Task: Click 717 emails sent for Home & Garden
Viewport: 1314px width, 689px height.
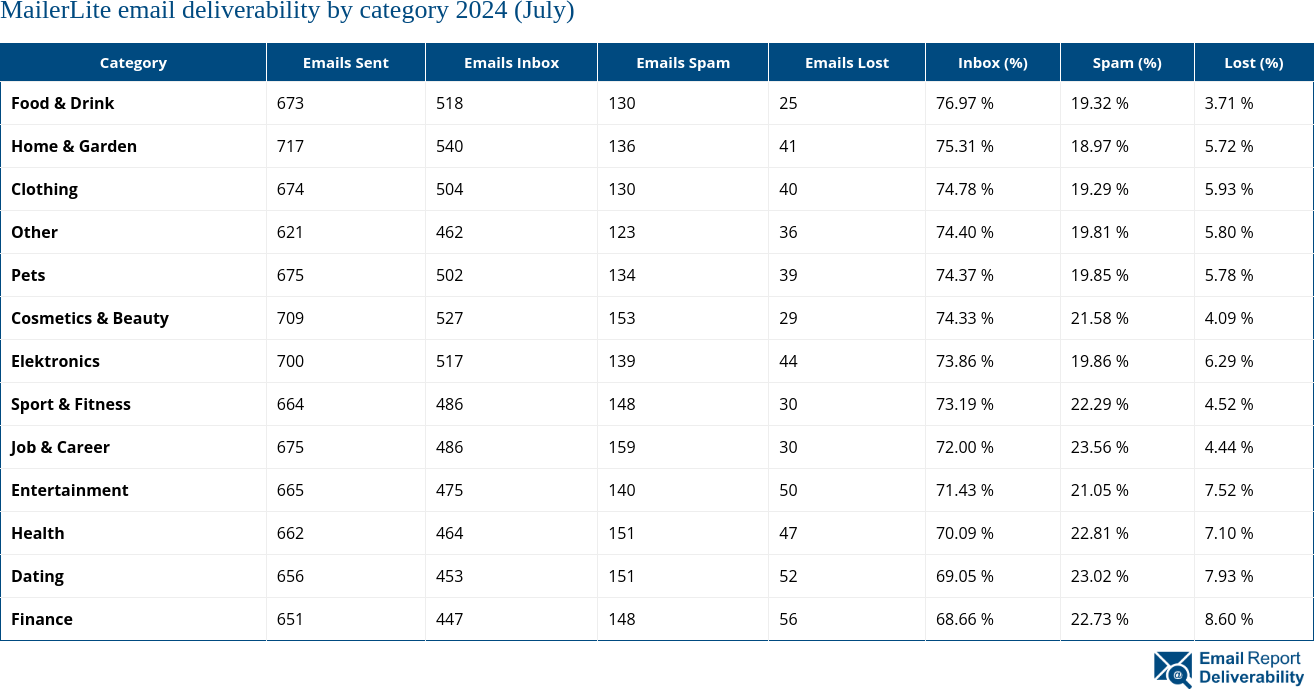Action: coord(290,146)
